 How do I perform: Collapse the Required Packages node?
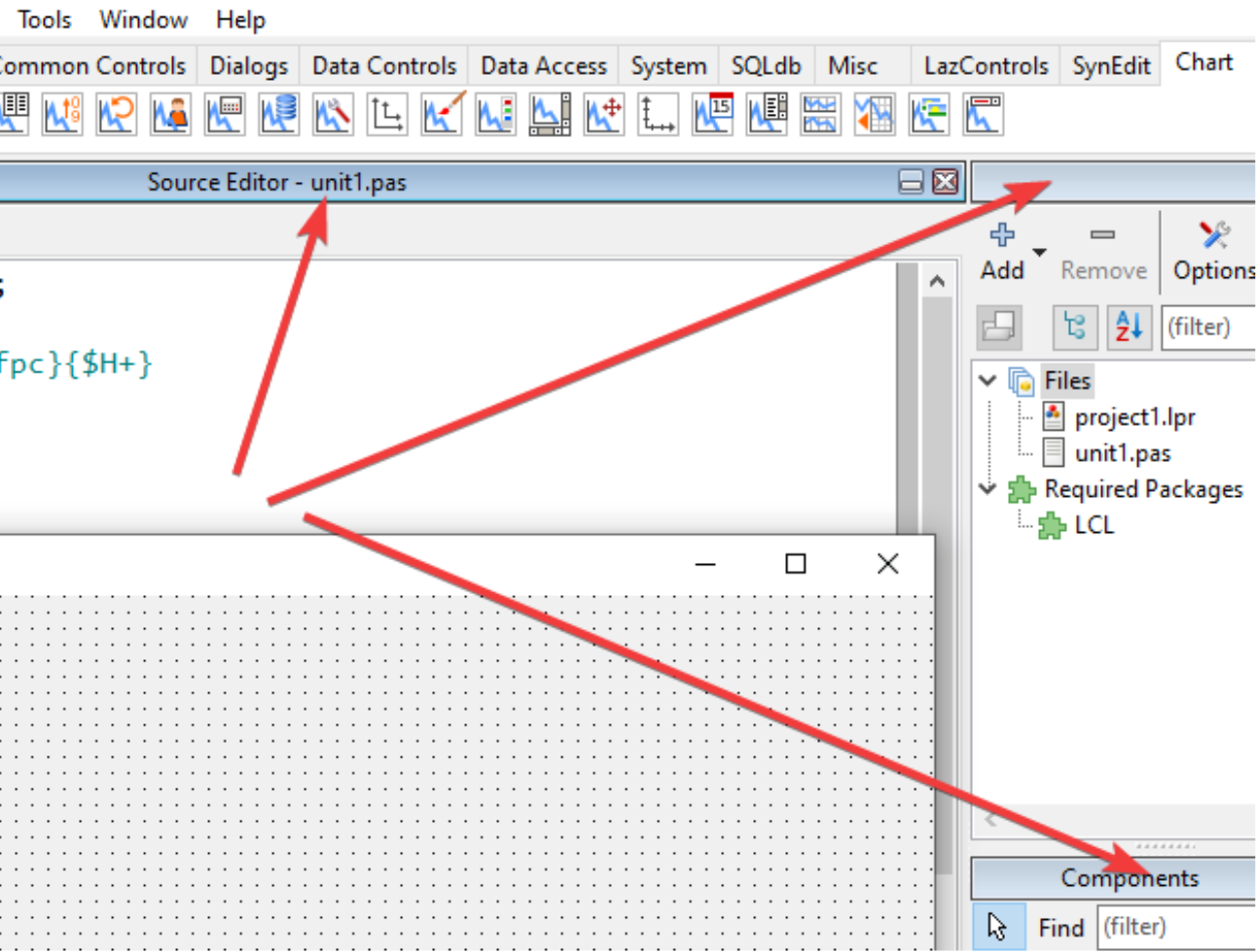[988, 488]
